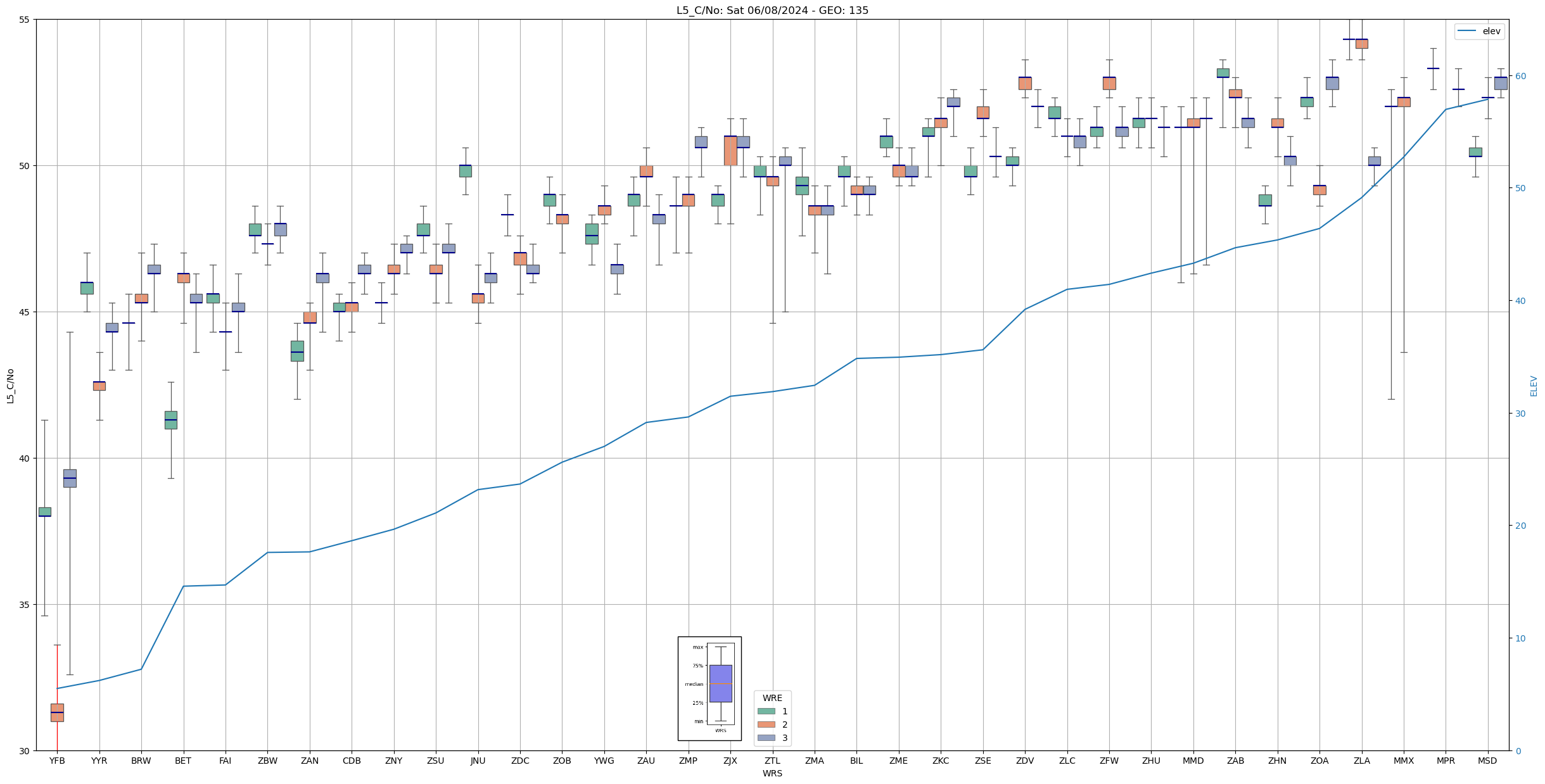Viewport: 1545px width, 784px height.
Task: Select the ZHU station tick label
Action: click(x=1151, y=761)
